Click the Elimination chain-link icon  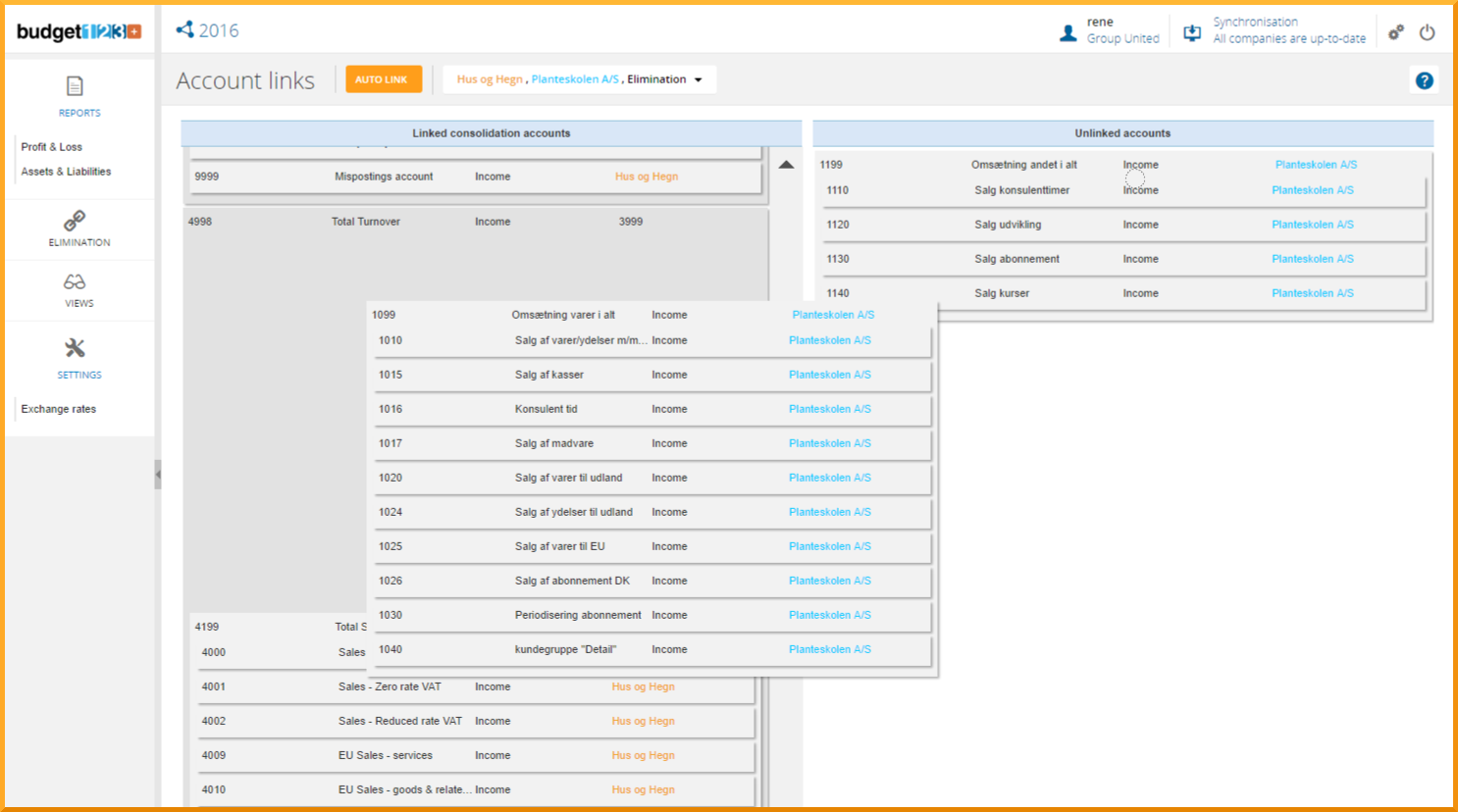(x=75, y=220)
